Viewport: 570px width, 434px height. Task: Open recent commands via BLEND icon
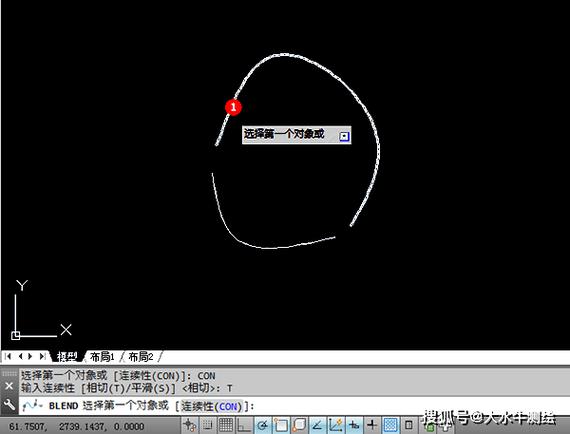click(32, 405)
